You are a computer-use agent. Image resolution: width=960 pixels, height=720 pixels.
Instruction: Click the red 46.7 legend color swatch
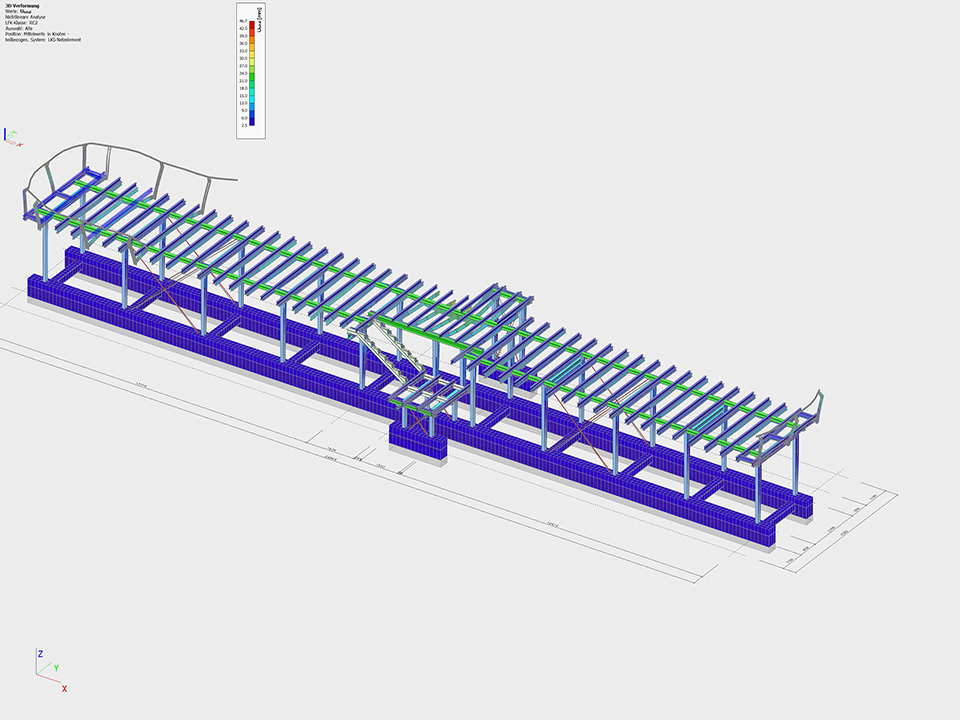251,23
